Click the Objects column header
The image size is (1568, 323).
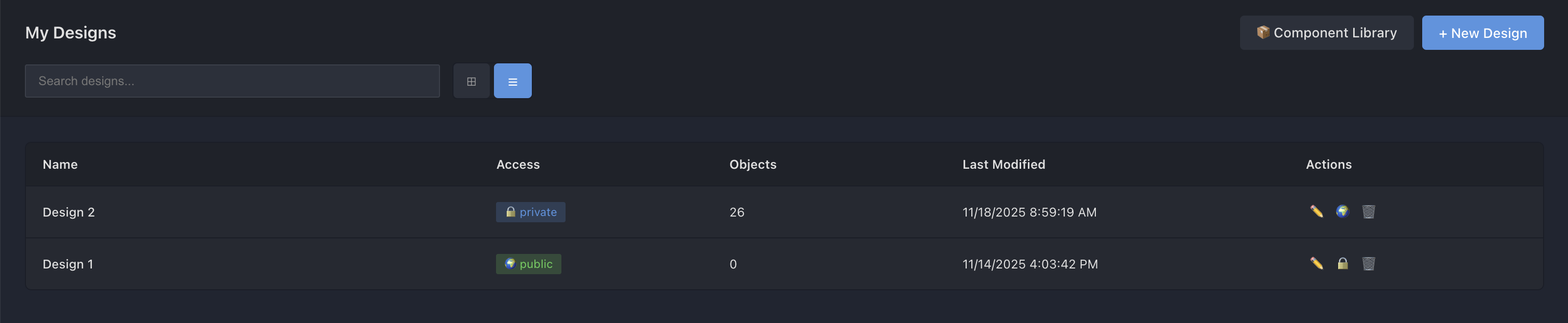pos(752,165)
